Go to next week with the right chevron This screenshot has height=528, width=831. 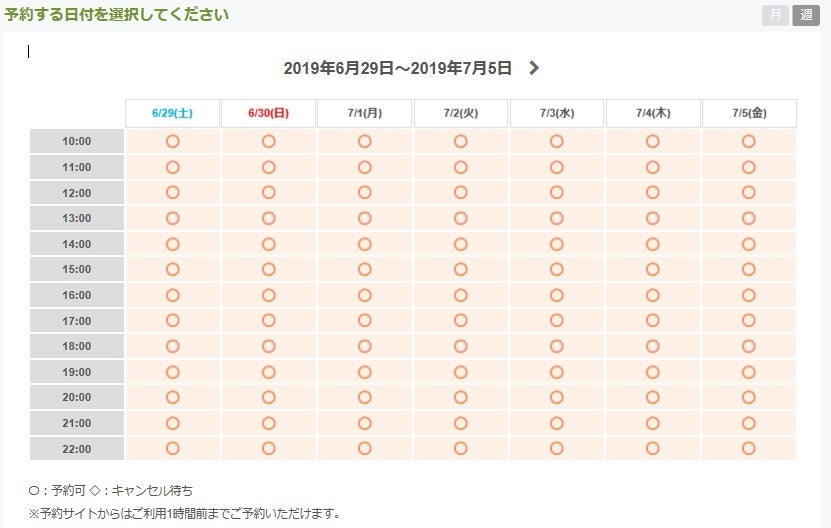pyautogui.click(x=534, y=68)
